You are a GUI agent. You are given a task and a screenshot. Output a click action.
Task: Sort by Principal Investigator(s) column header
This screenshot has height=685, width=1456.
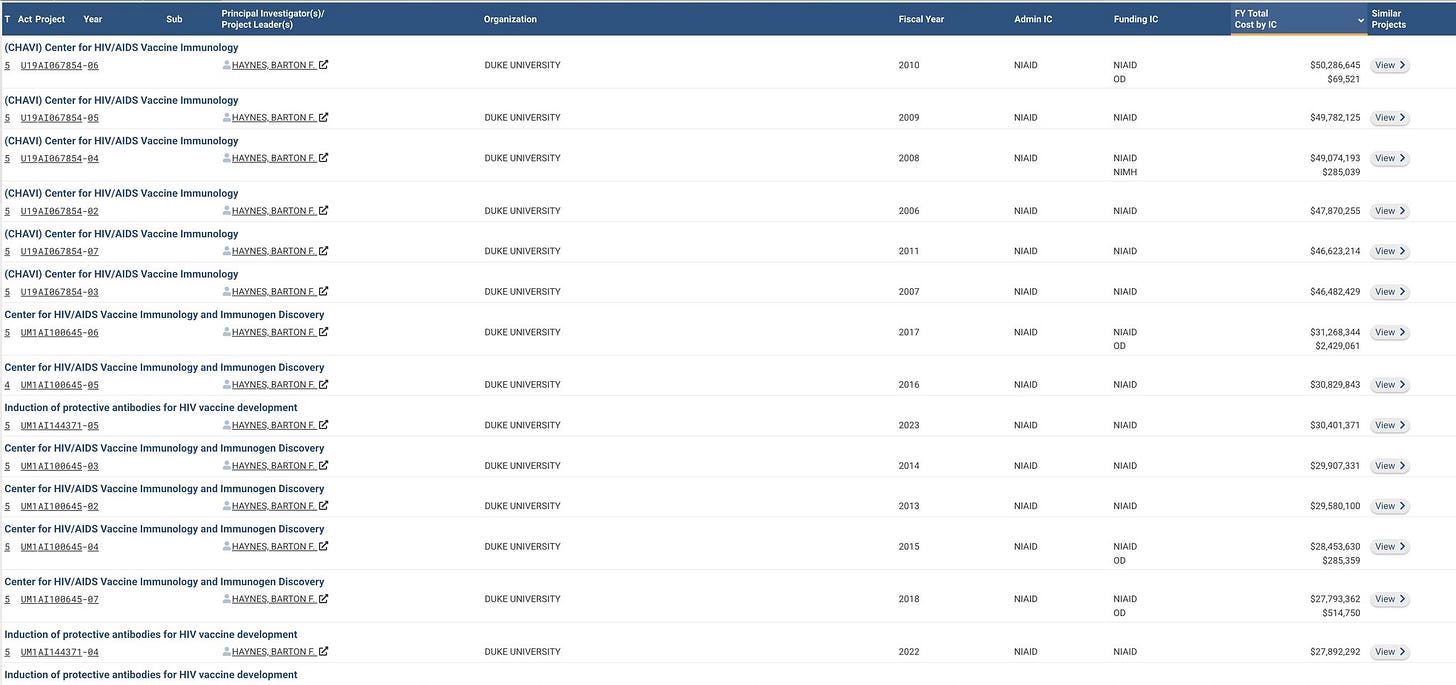273,19
